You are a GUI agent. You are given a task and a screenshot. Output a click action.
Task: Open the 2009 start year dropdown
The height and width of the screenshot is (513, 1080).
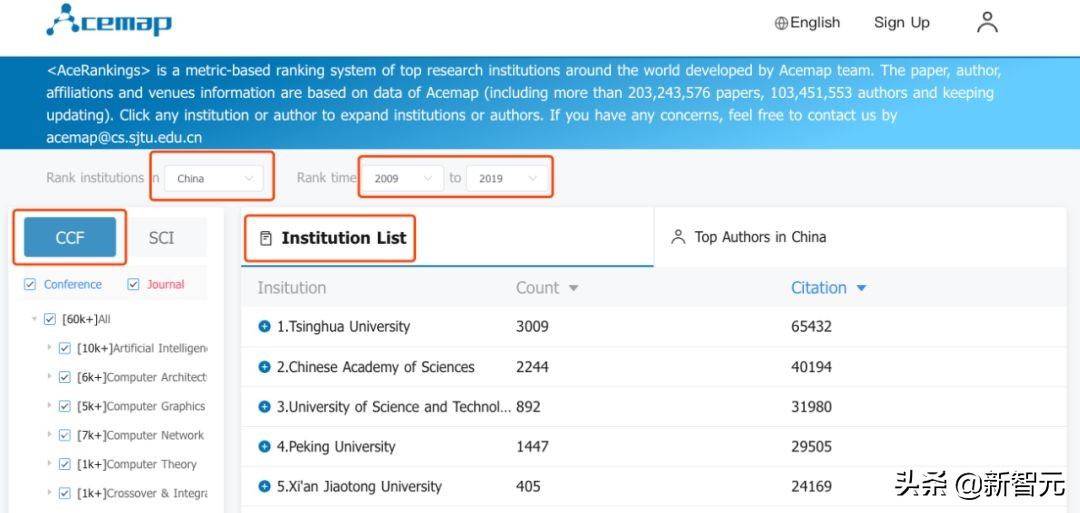pyautogui.click(x=403, y=178)
